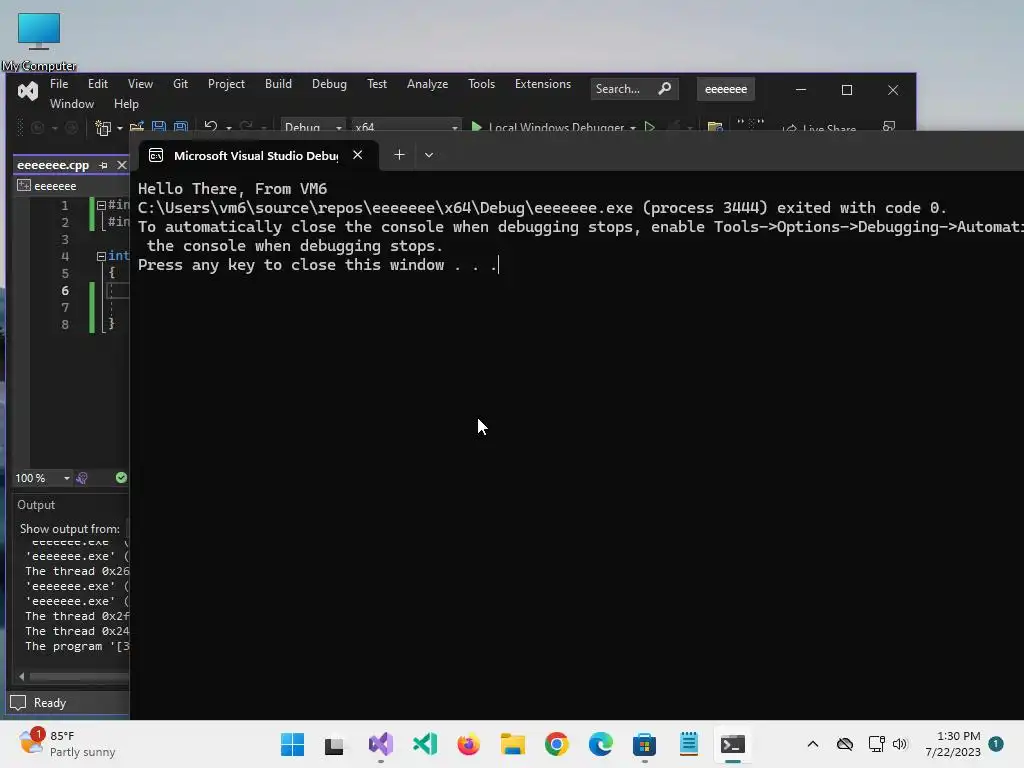Open the Edit menu
1024x768 pixels.
tap(97, 84)
